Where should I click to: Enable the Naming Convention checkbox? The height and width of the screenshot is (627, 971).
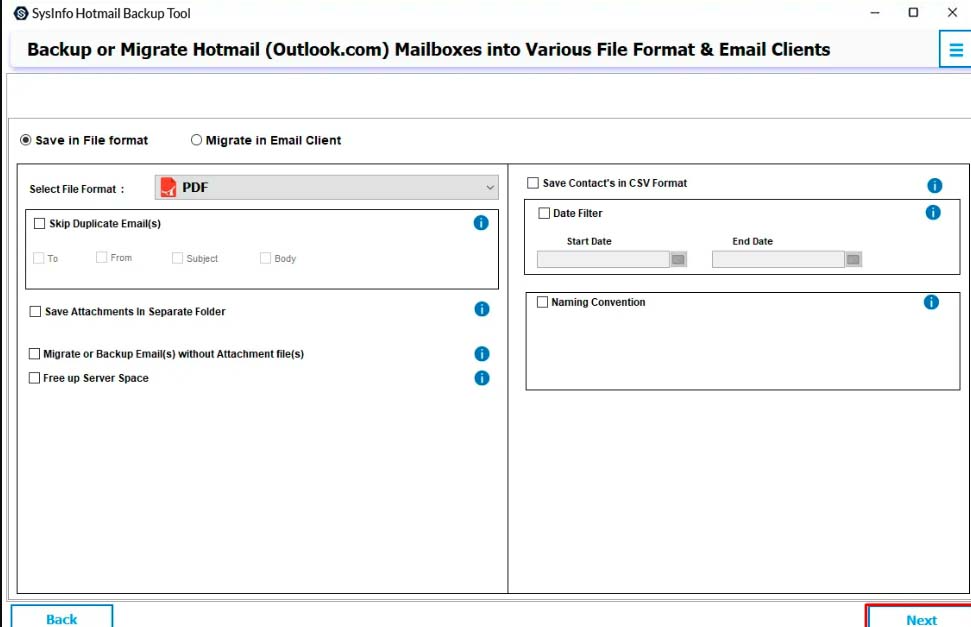coord(542,302)
